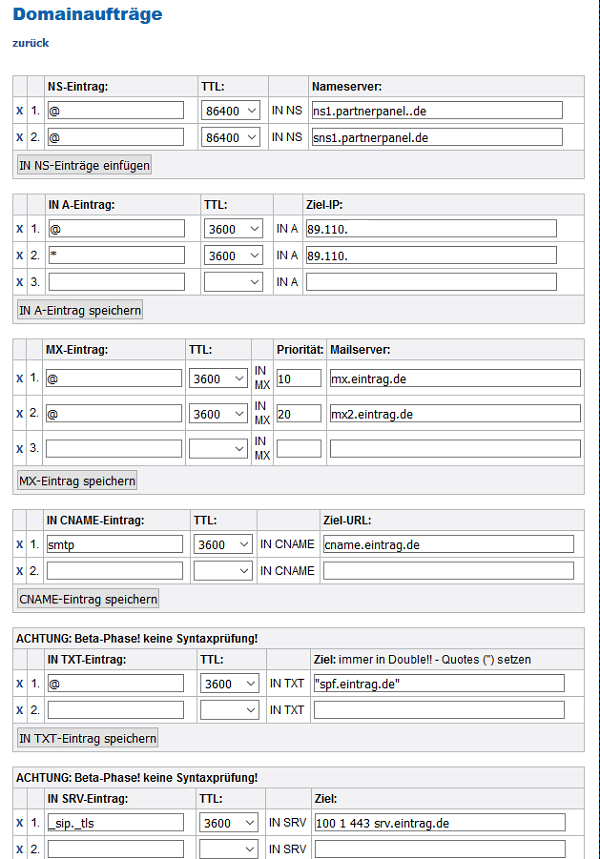This screenshot has height=859, width=600.
Task: Click X beside empty SRV row 2
Action: pos(20,850)
